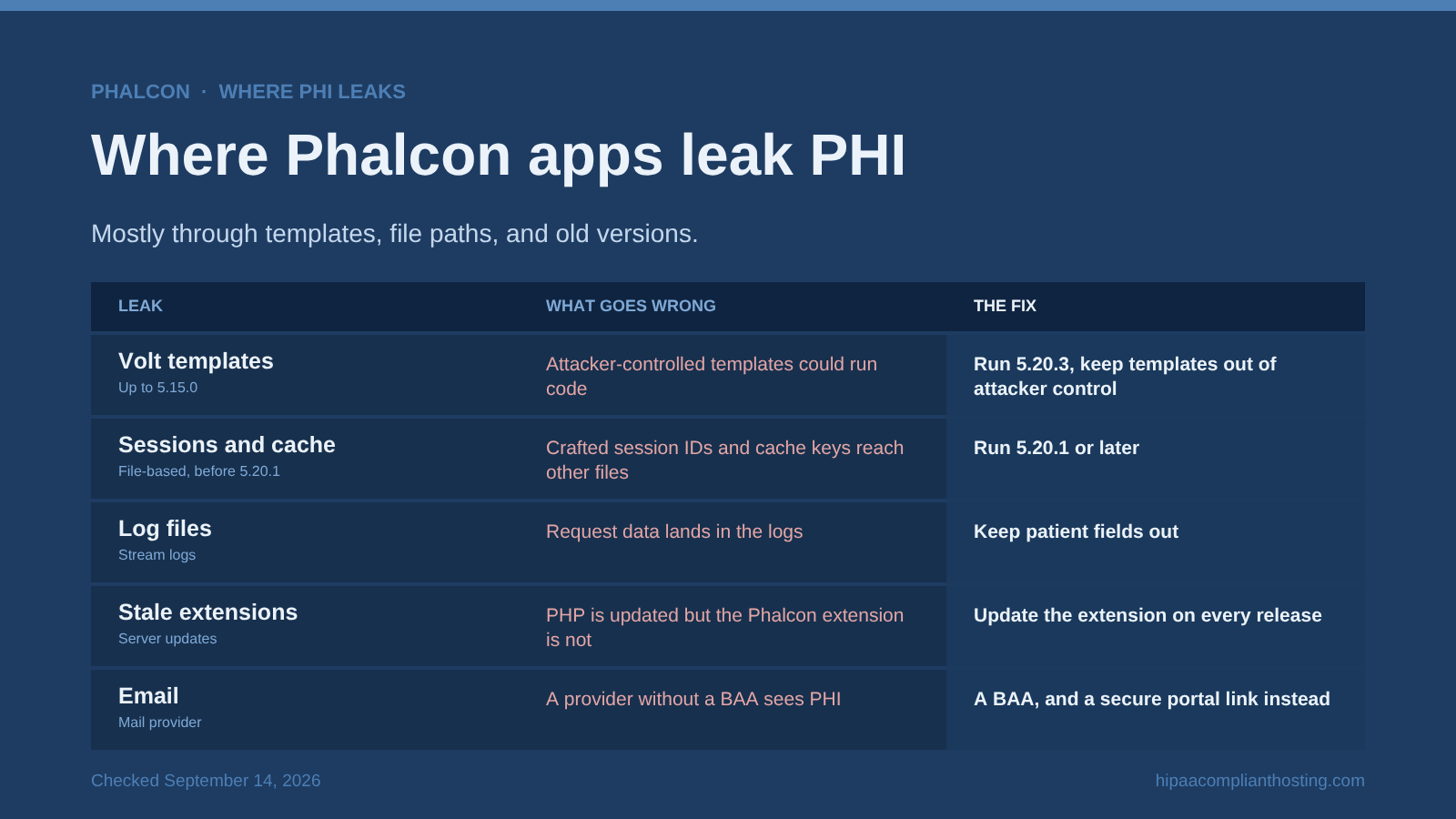Click 'Request data lands in the logs' cell
The height and width of the screenshot is (819, 1456).
tap(674, 531)
